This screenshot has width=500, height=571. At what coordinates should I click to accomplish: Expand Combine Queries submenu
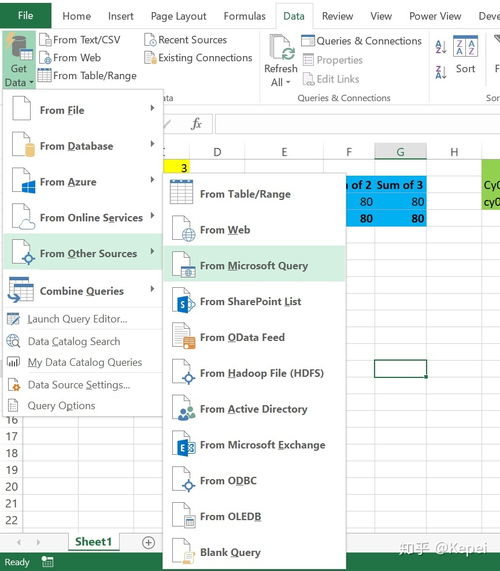83,290
